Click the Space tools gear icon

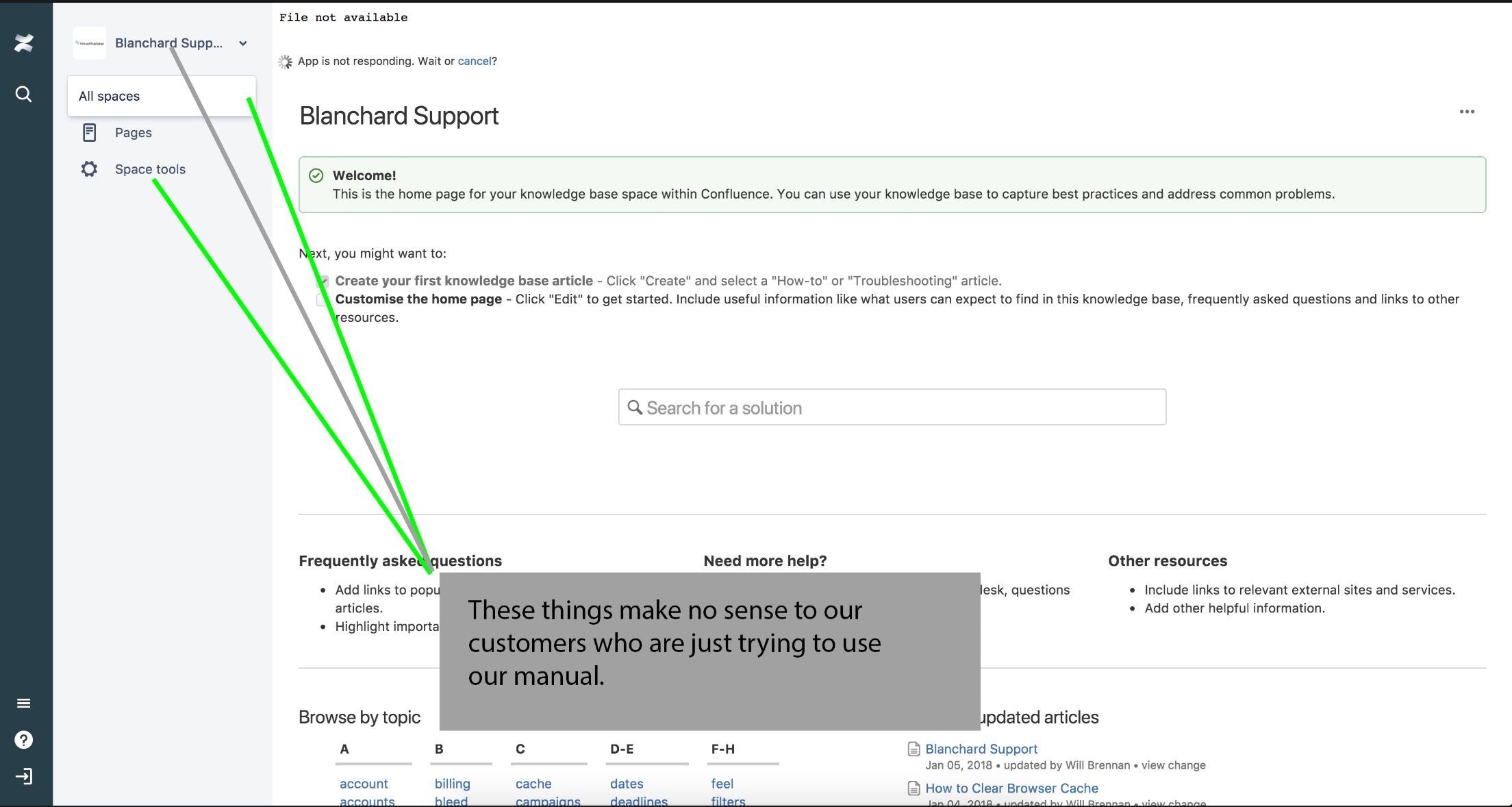(90, 169)
